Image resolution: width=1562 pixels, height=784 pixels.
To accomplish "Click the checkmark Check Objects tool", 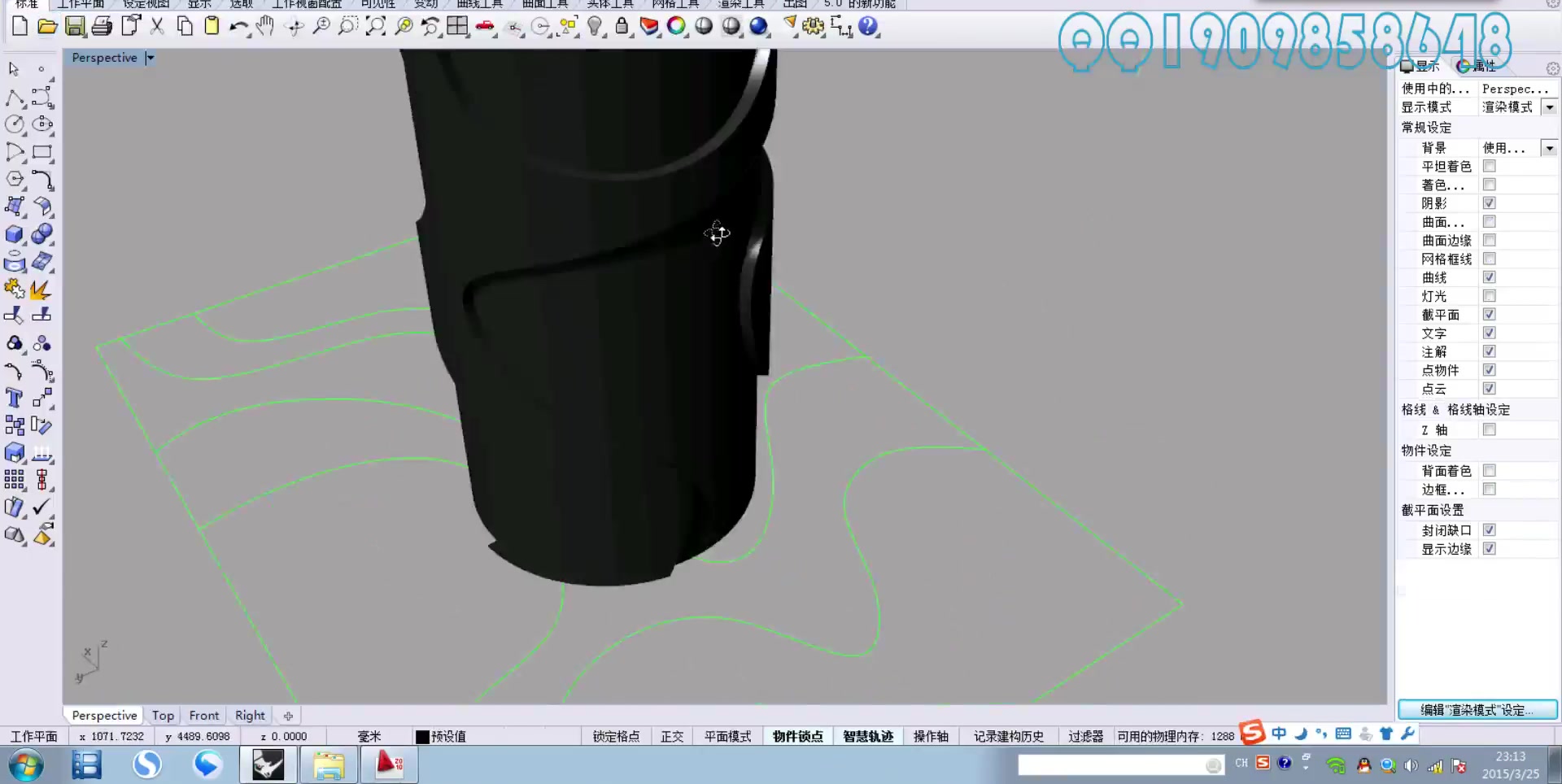I will (x=41, y=507).
